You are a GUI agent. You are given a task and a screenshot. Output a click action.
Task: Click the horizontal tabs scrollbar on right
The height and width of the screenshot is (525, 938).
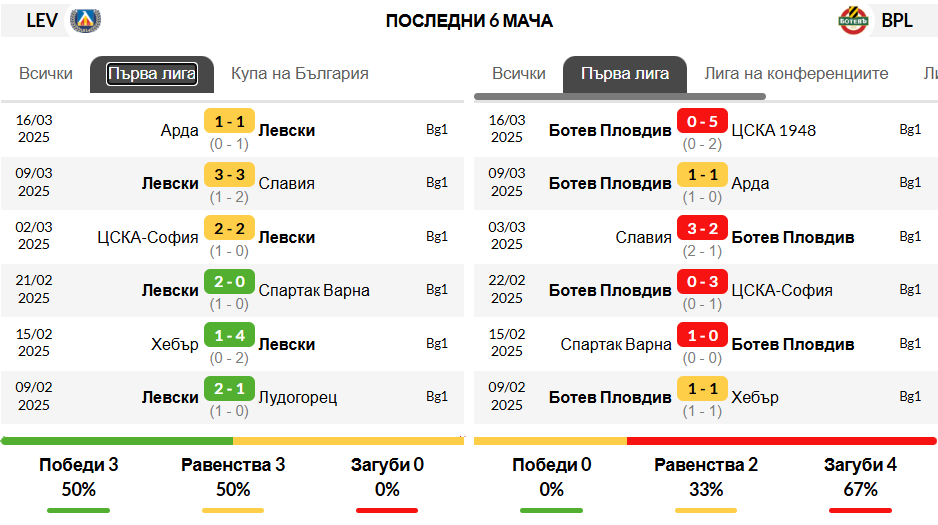pyautogui.click(x=620, y=96)
